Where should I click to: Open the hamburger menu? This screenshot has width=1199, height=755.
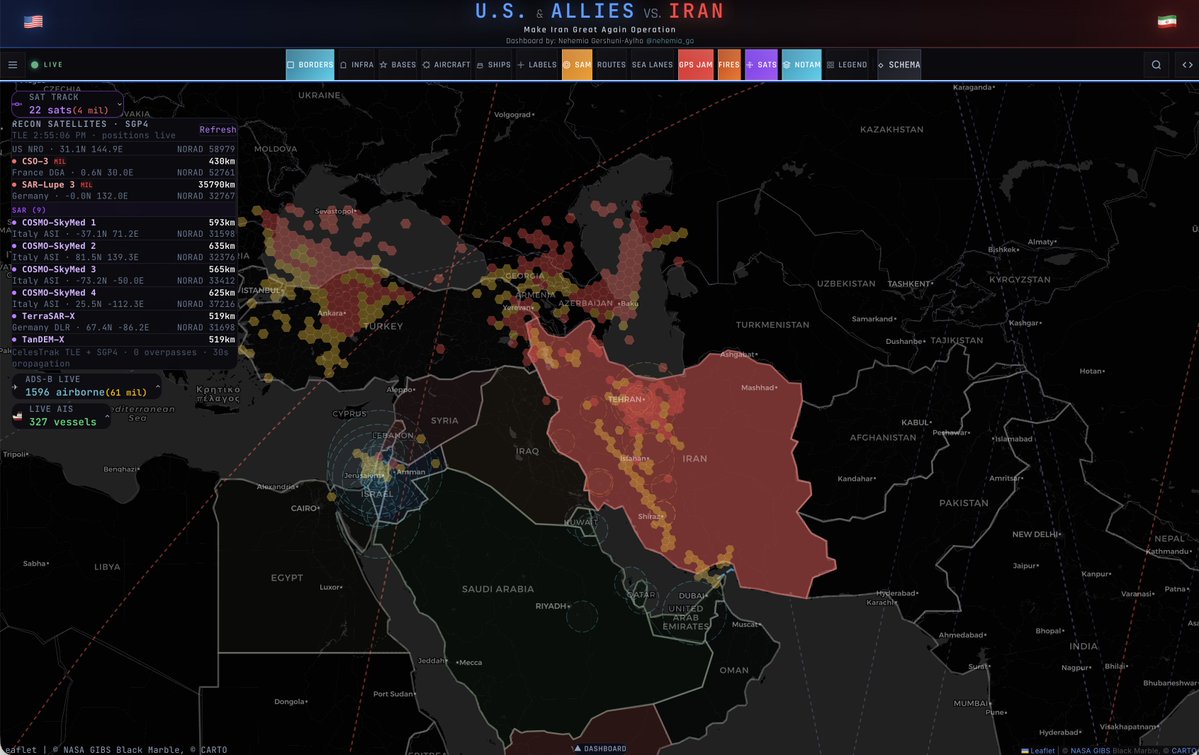point(13,65)
